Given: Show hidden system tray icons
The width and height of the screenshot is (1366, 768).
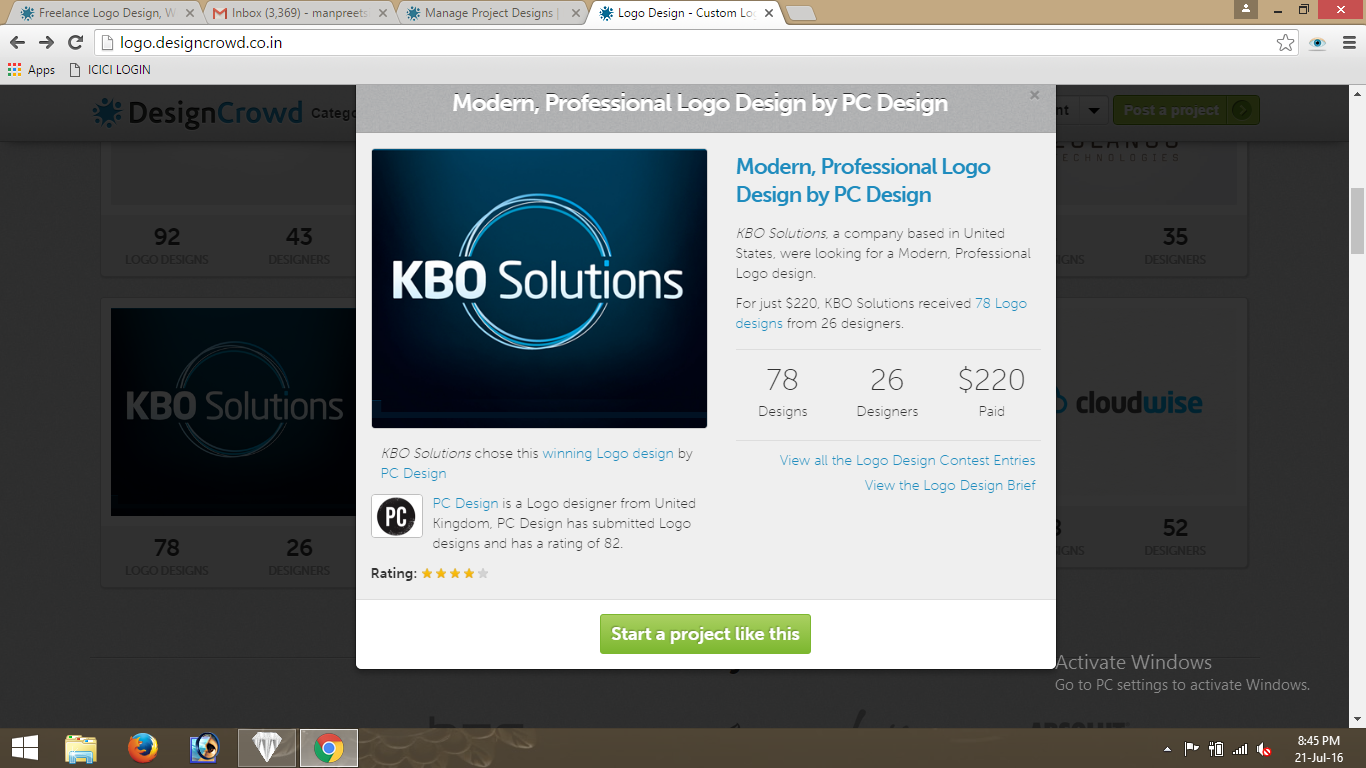Looking at the screenshot, I should (x=1167, y=748).
